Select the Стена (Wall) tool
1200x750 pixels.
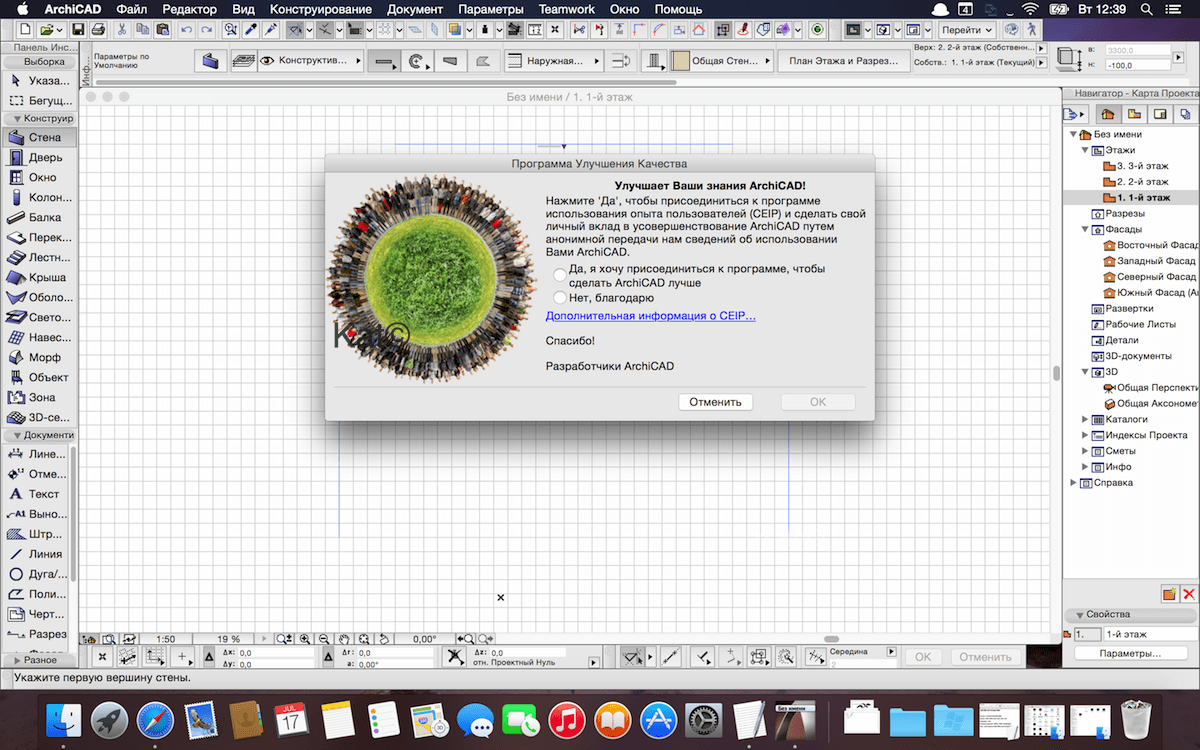[38, 137]
